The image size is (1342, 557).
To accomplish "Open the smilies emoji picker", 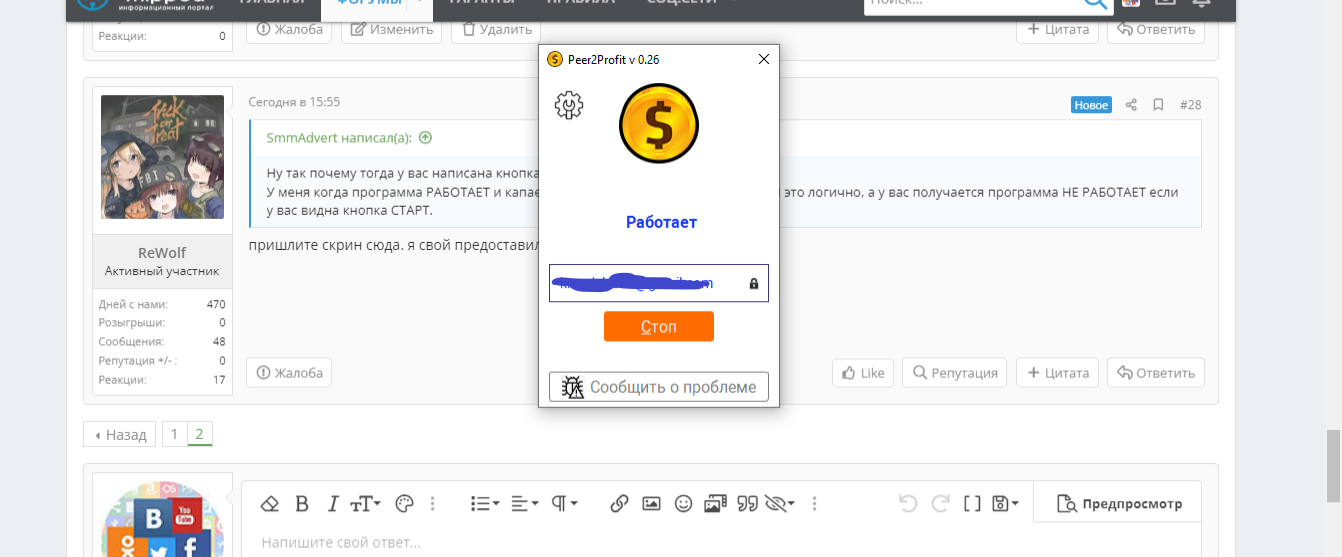I will 683,503.
